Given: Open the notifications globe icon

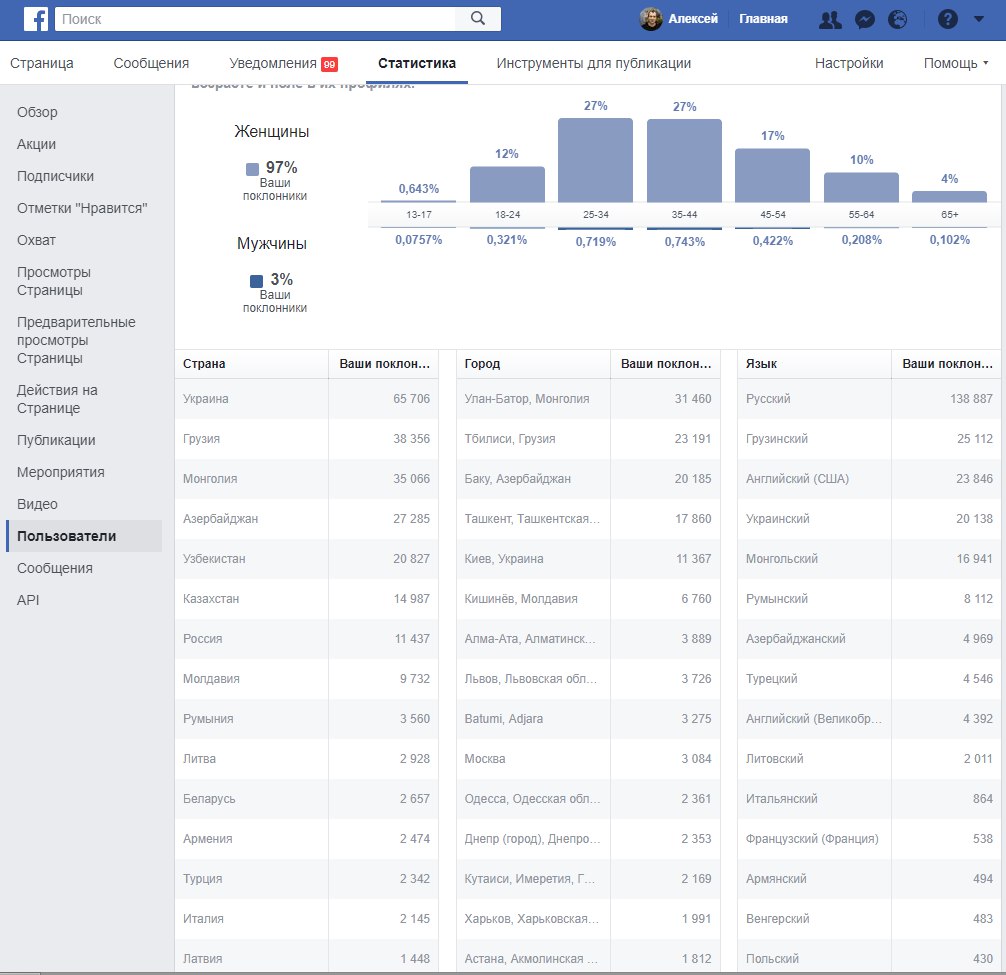Looking at the screenshot, I should pos(897,19).
